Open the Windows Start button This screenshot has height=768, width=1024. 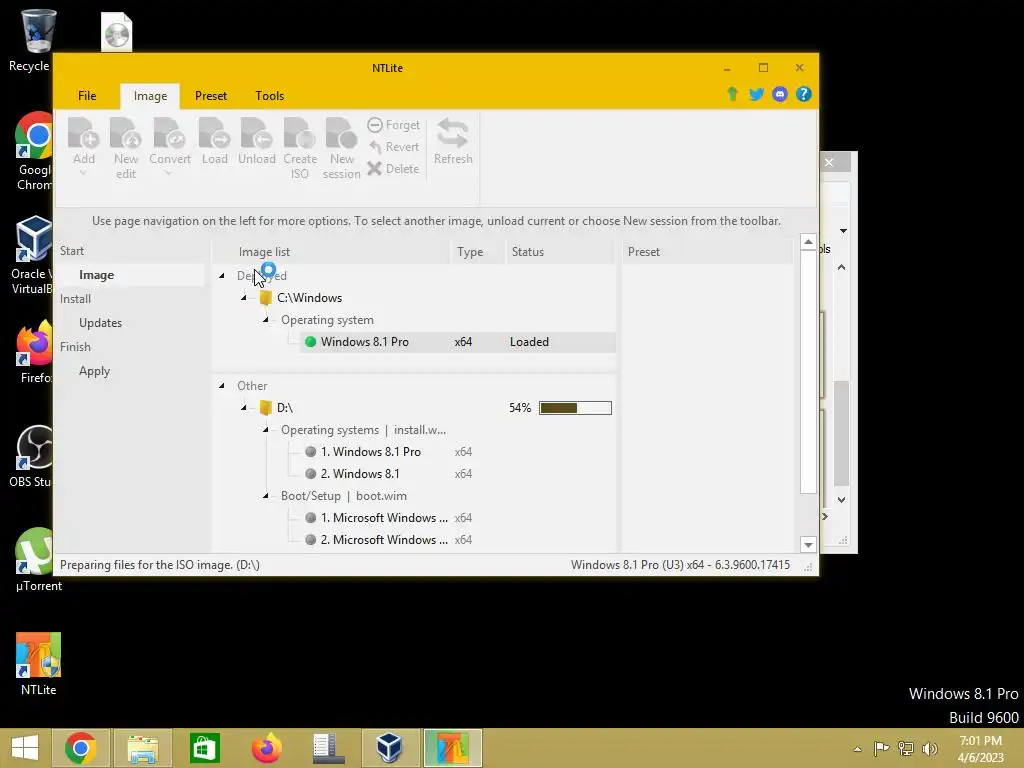25,748
